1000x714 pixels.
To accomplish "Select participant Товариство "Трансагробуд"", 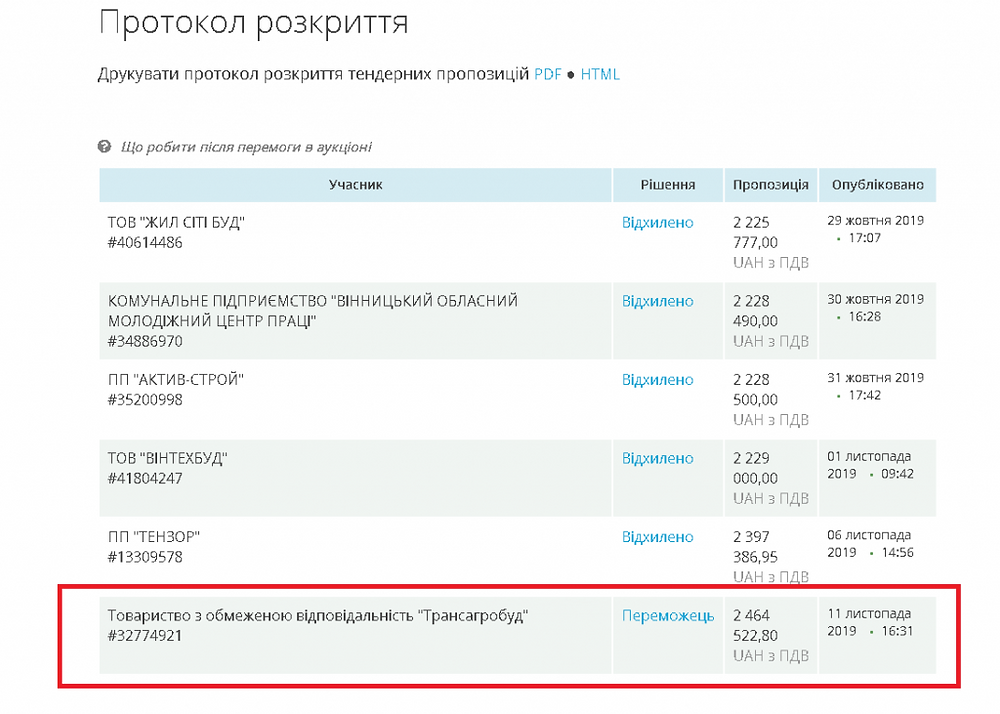I will (318, 616).
